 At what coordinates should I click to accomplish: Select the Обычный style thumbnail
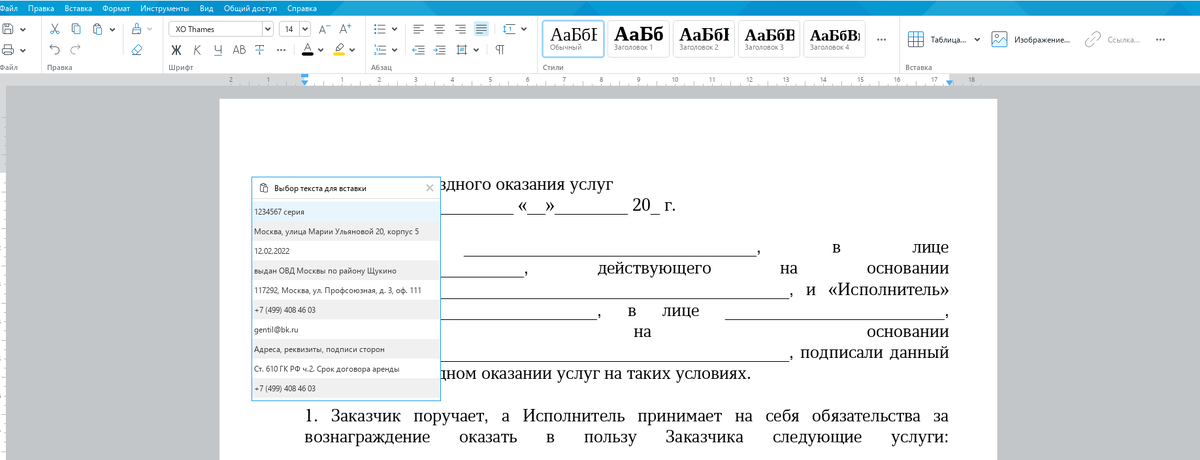pos(573,39)
